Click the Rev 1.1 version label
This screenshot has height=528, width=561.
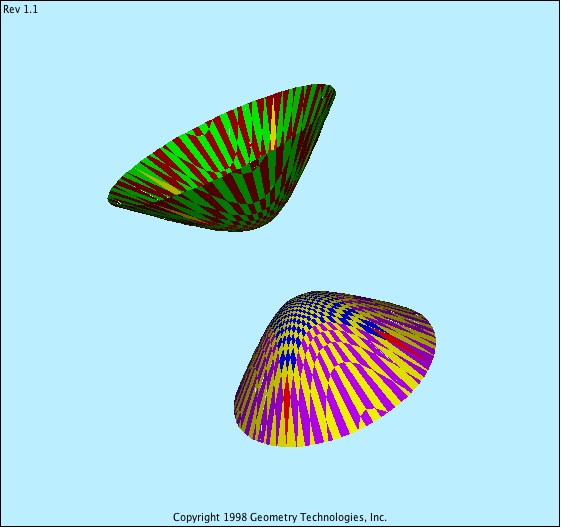[x=20, y=10]
